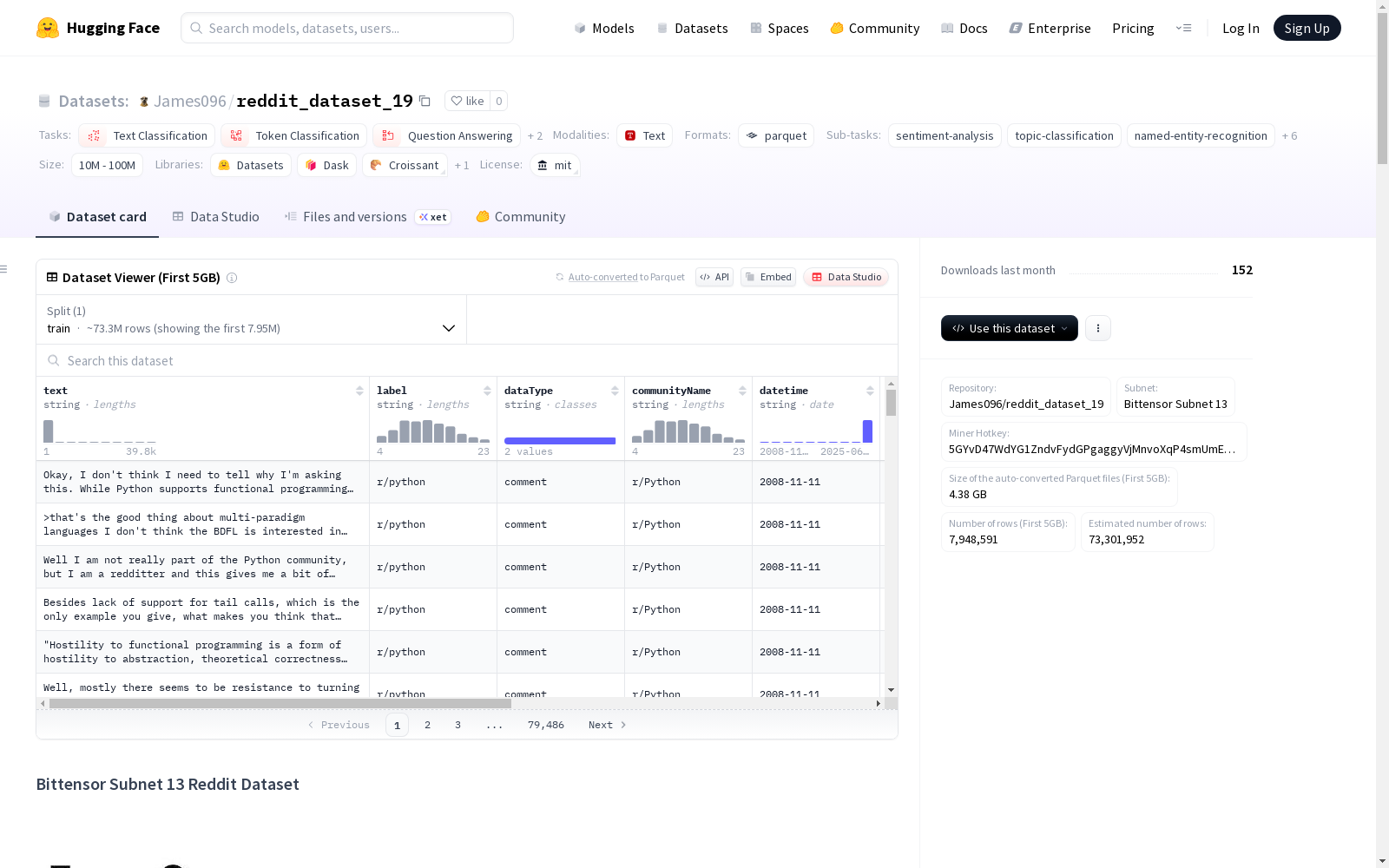Click the Embed button
Screen dimensions: 1389x868
(768, 277)
